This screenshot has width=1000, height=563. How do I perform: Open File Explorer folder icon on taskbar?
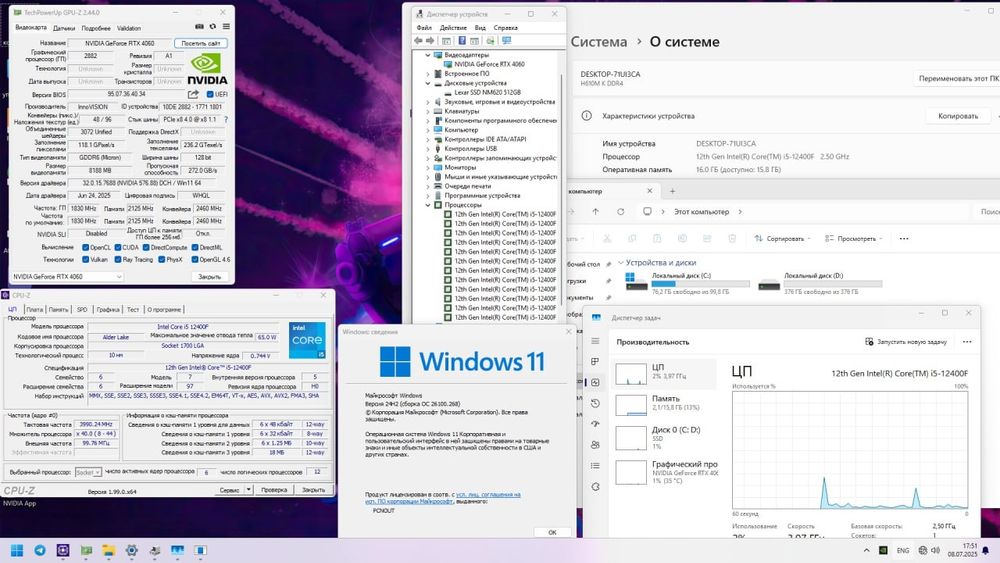click(x=108, y=550)
